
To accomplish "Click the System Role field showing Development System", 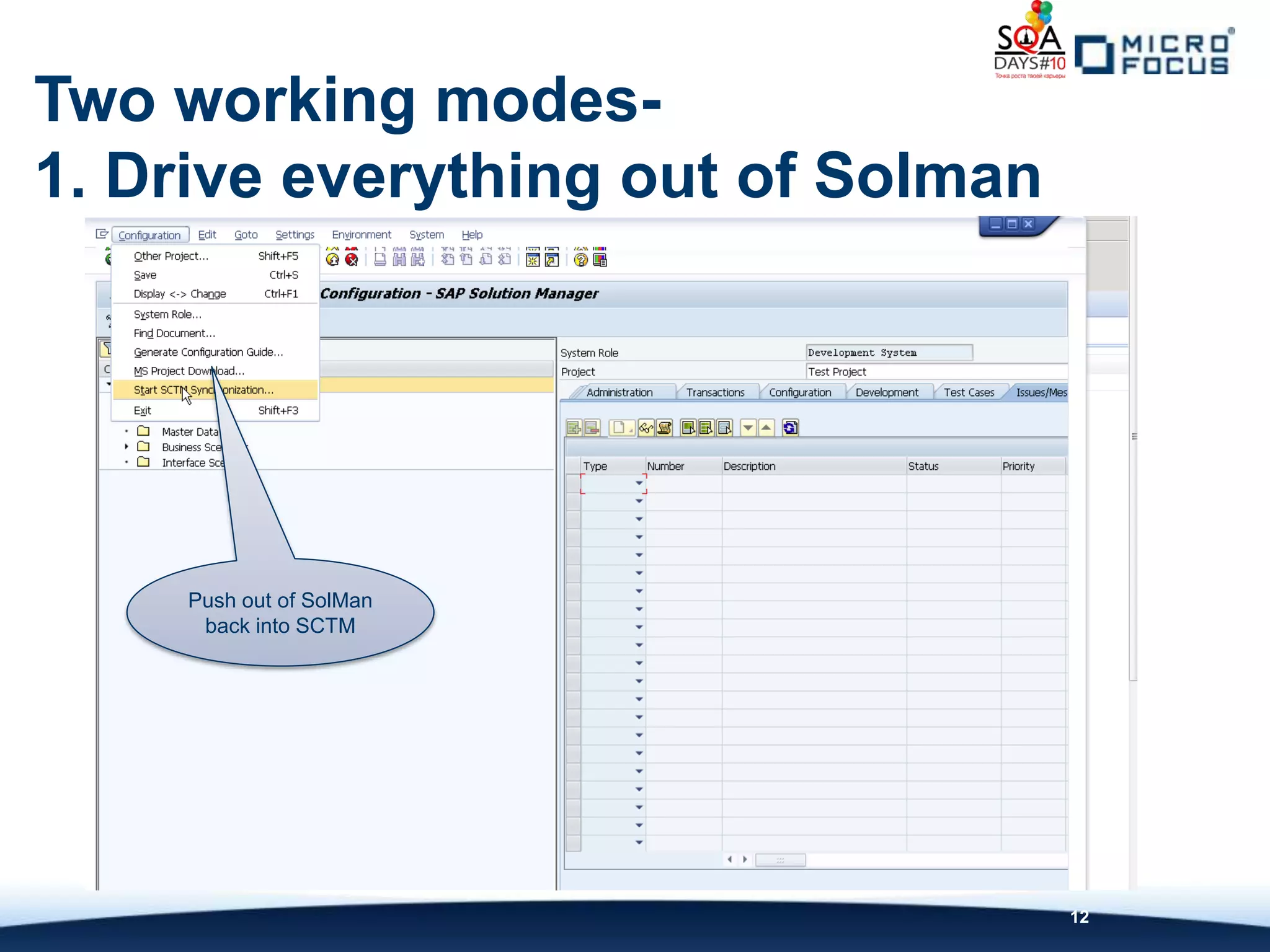I will click(x=889, y=353).
